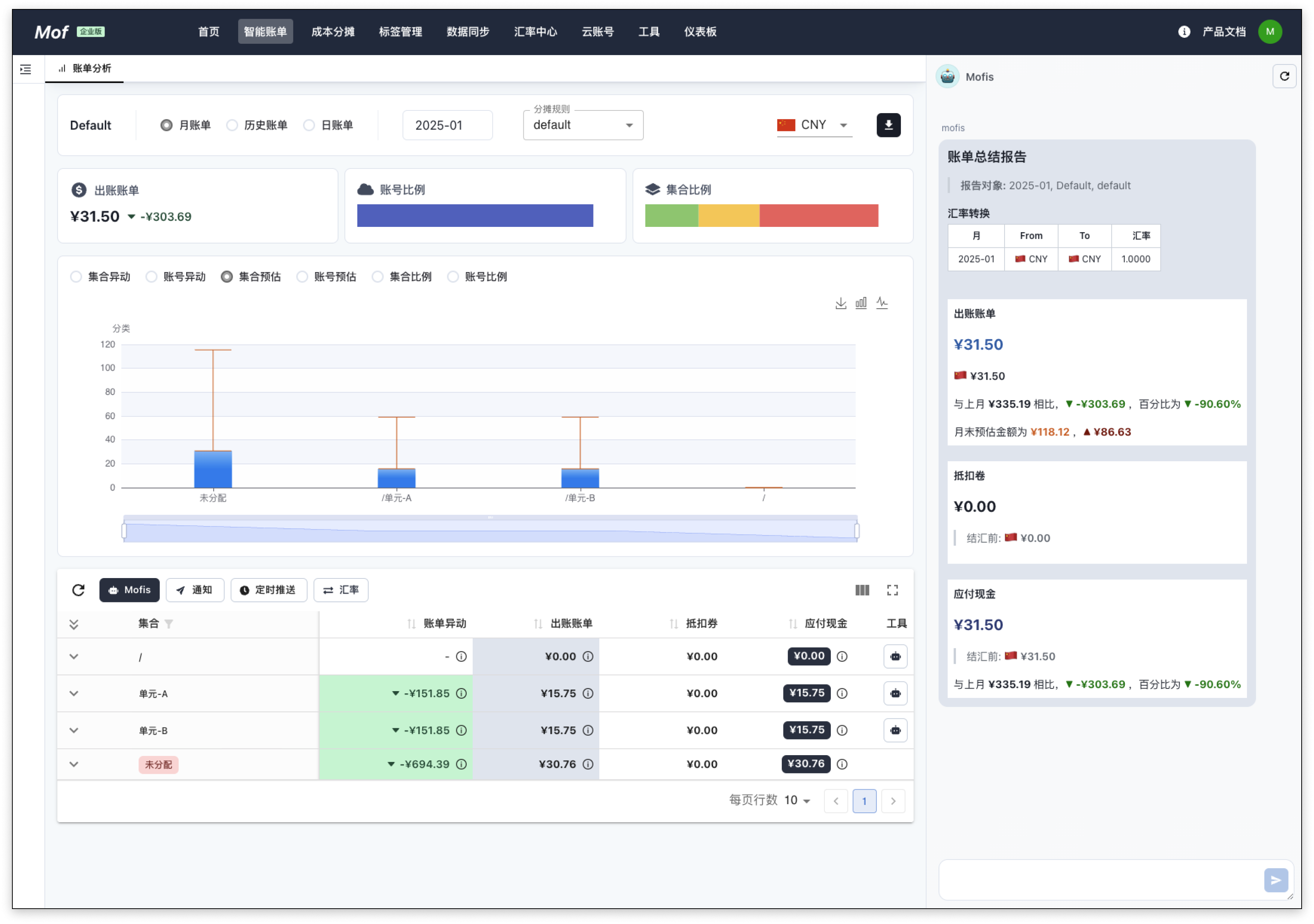Viewport: 1314px width, 924px height.
Task: Open the 标签管理 menu
Action: point(400,31)
